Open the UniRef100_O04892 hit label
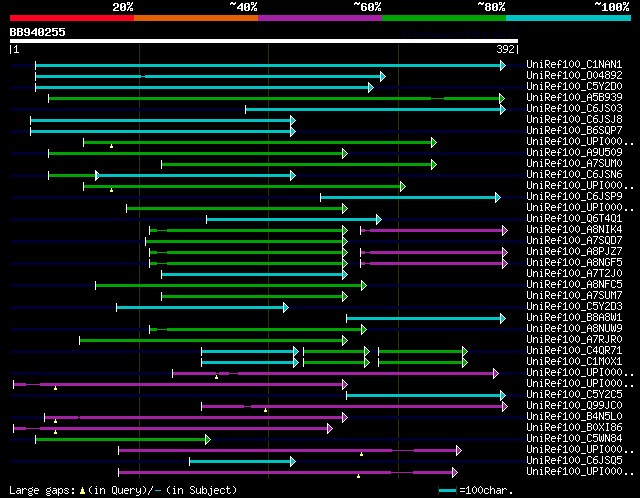 pyautogui.click(x=574, y=75)
